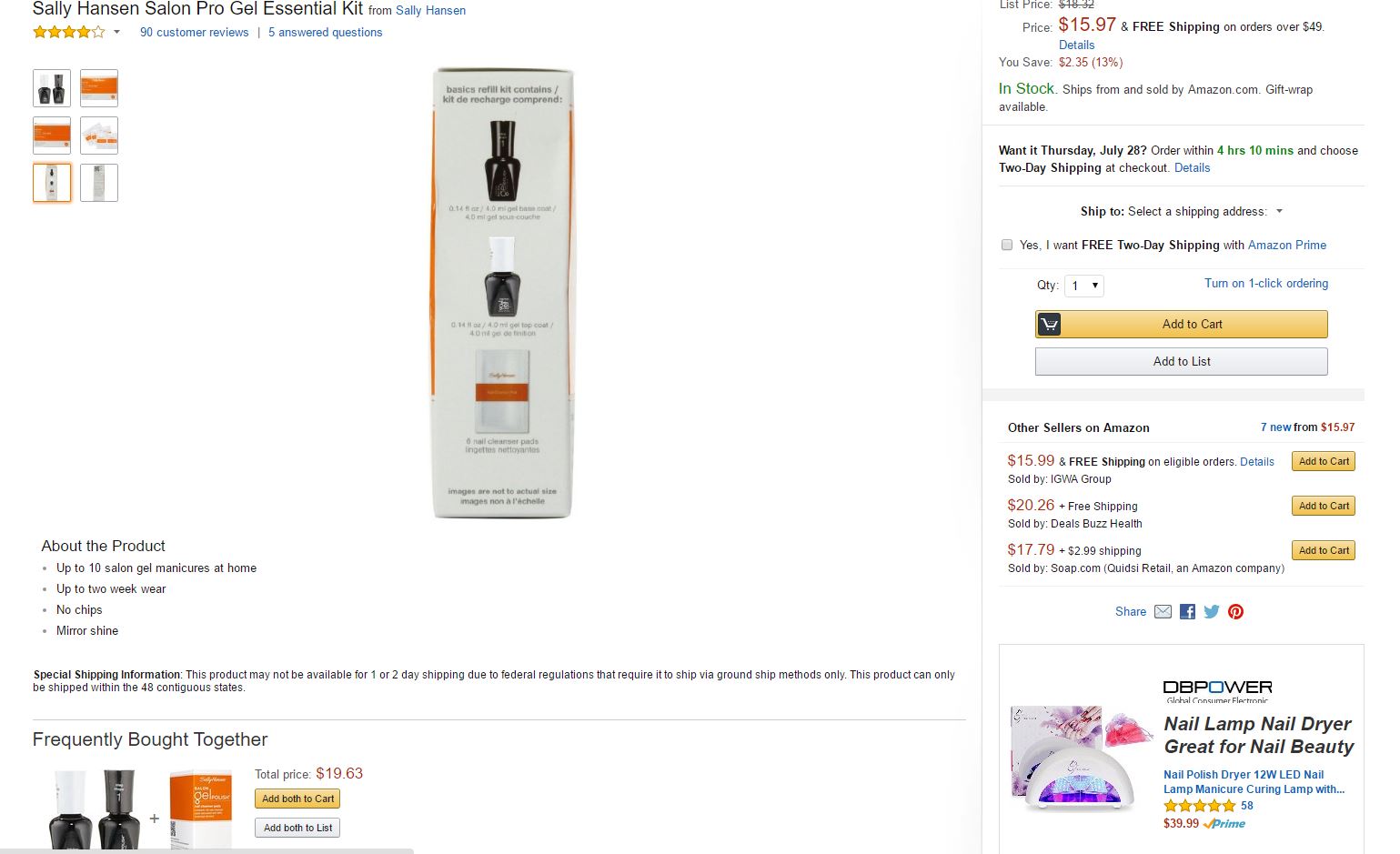This screenshot has height=854, width=1400.
Task: Expand the shipping address selector
Action: coord(1279,212)
